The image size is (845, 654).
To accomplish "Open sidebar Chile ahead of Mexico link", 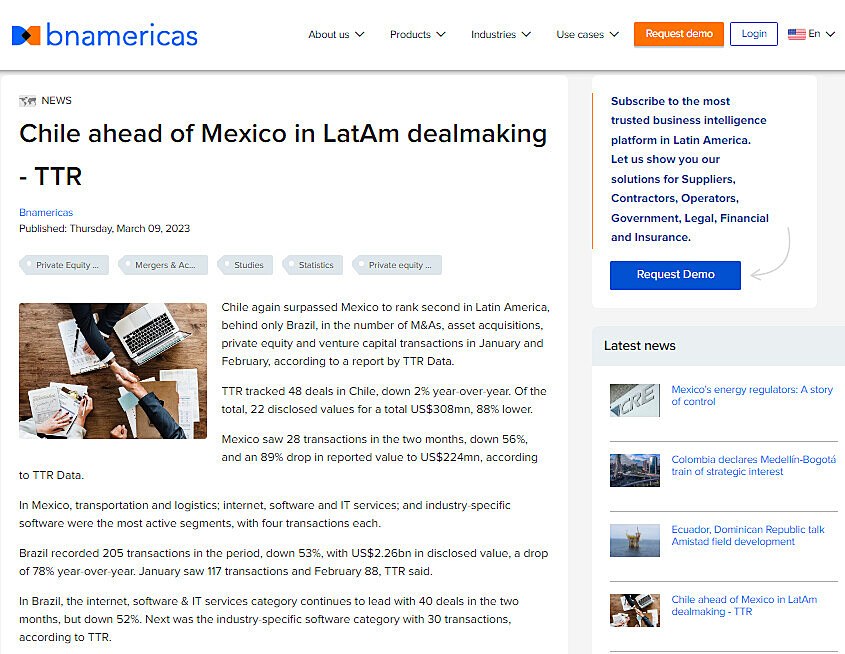I will [744, 606].
